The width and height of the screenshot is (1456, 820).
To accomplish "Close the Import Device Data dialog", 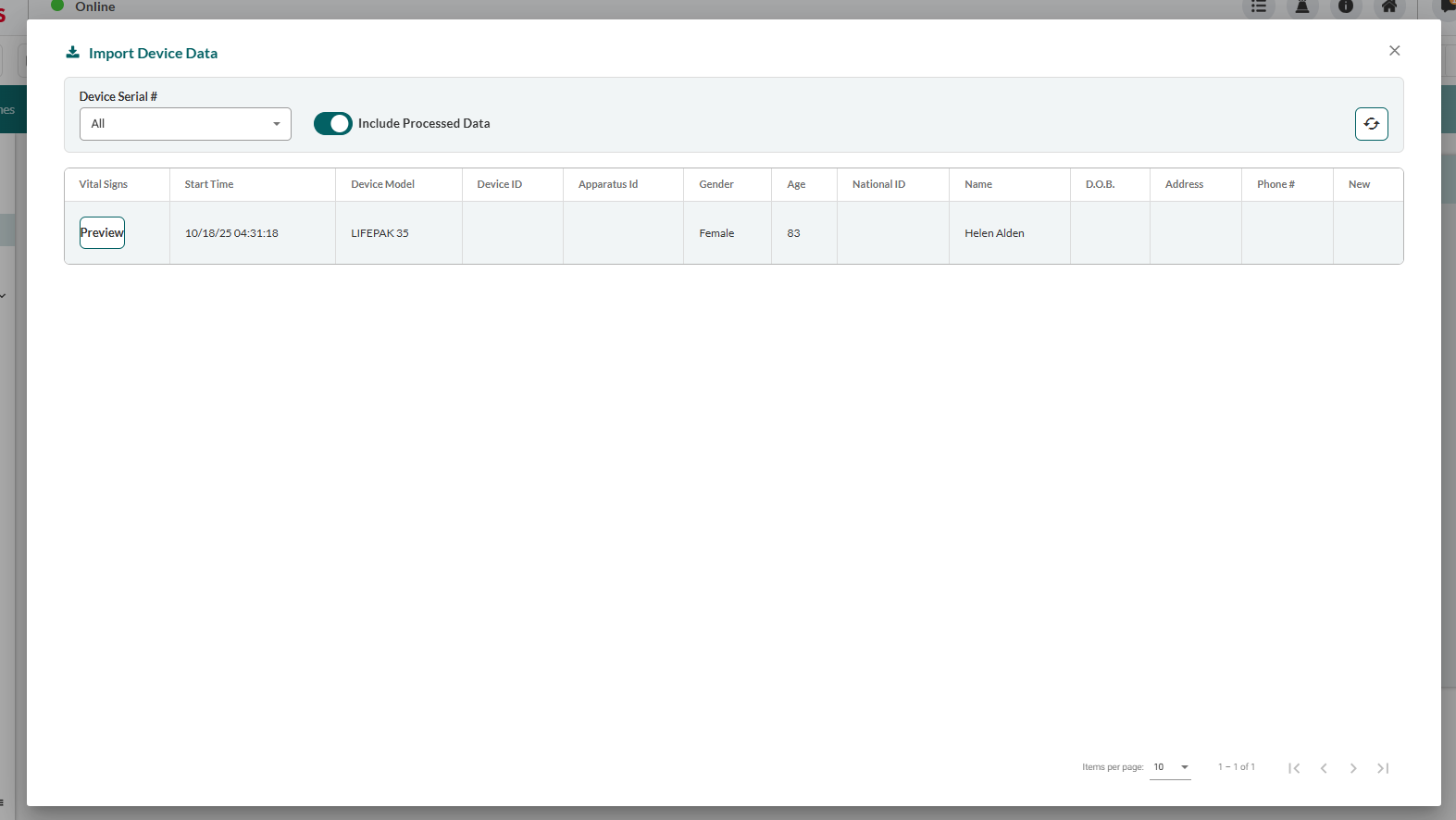I will coord(1394,51).
